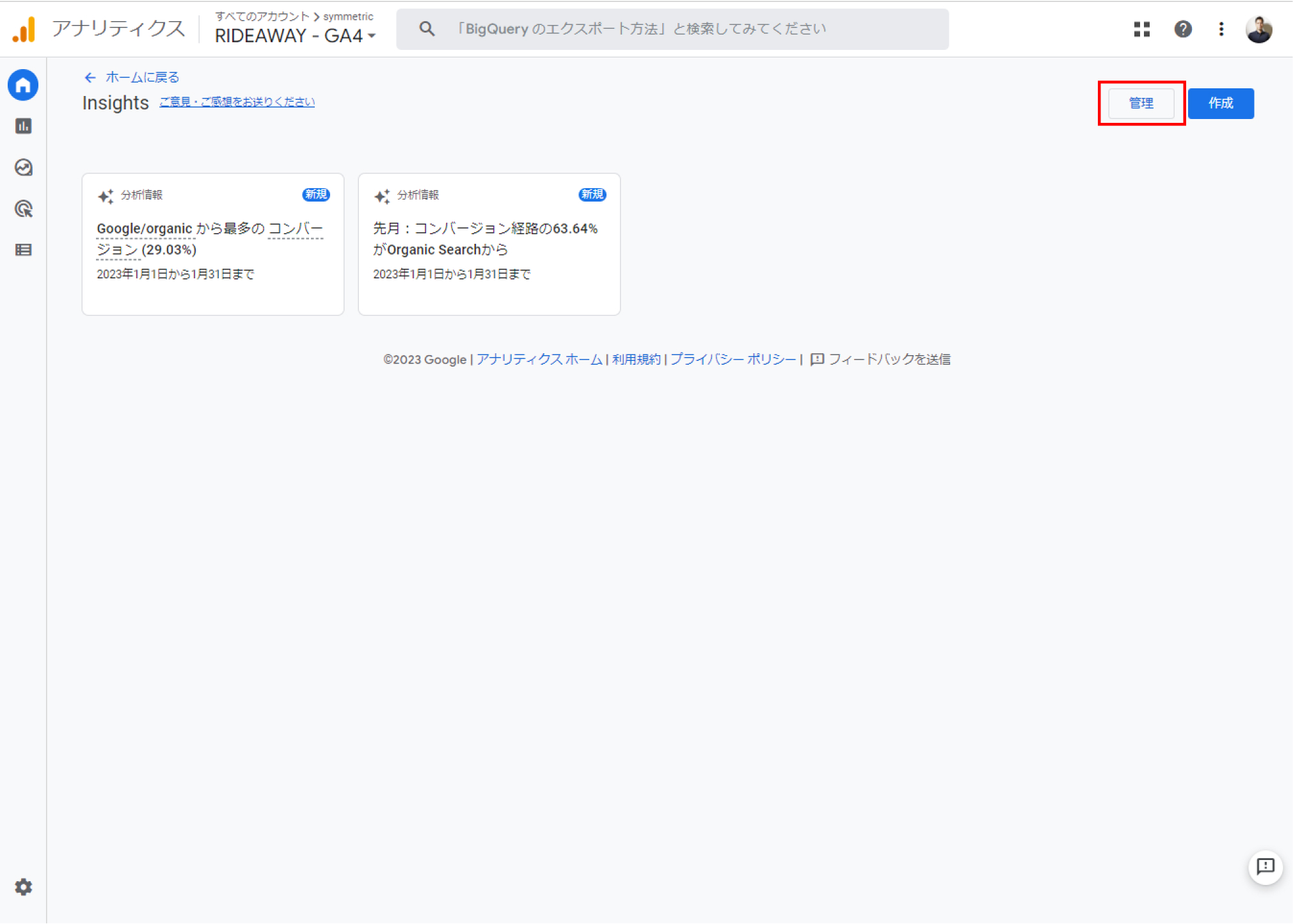Open the プライバシー ポリシー footer link
This screenshot has width=1293, height=924.
(733, 360)
